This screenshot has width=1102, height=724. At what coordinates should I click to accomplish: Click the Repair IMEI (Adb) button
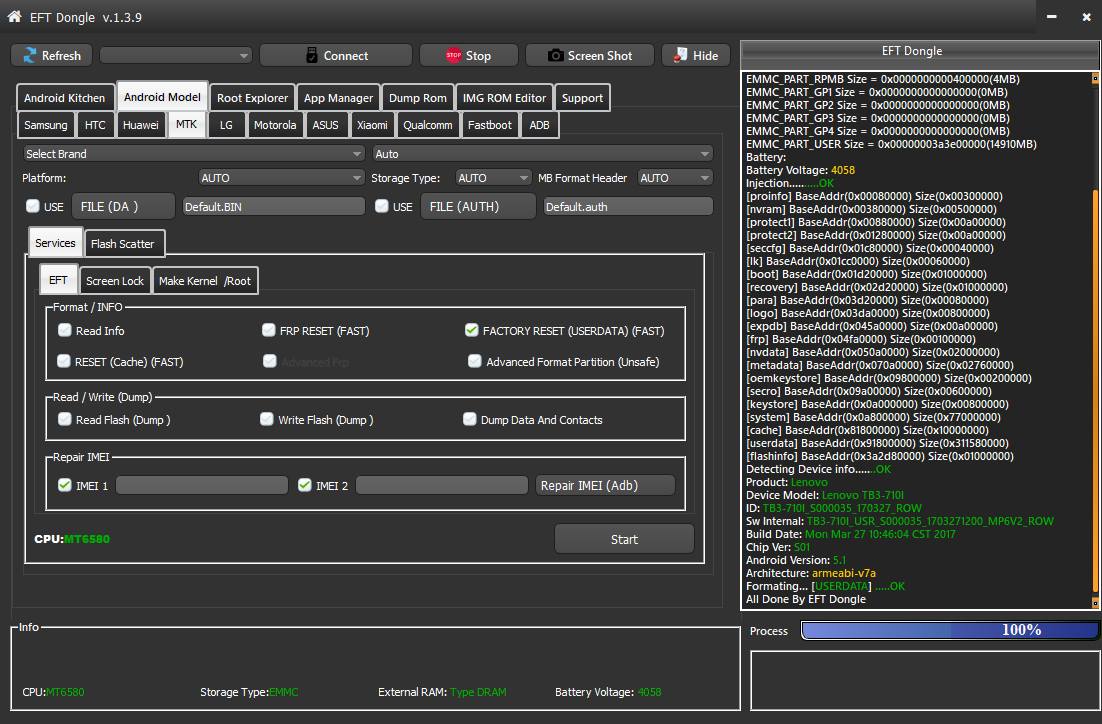point(604,485)
